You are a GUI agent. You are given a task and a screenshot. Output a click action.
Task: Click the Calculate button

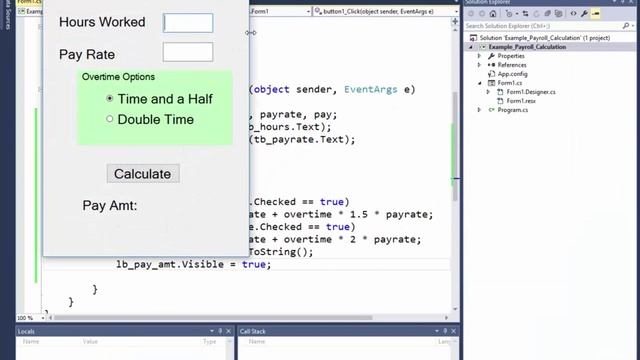[143, 173]
